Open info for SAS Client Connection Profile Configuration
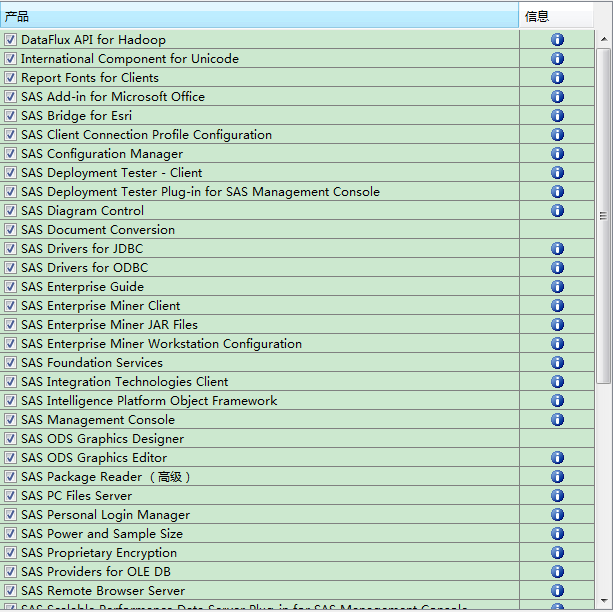The image size is (613, 612). pos(557,135)
